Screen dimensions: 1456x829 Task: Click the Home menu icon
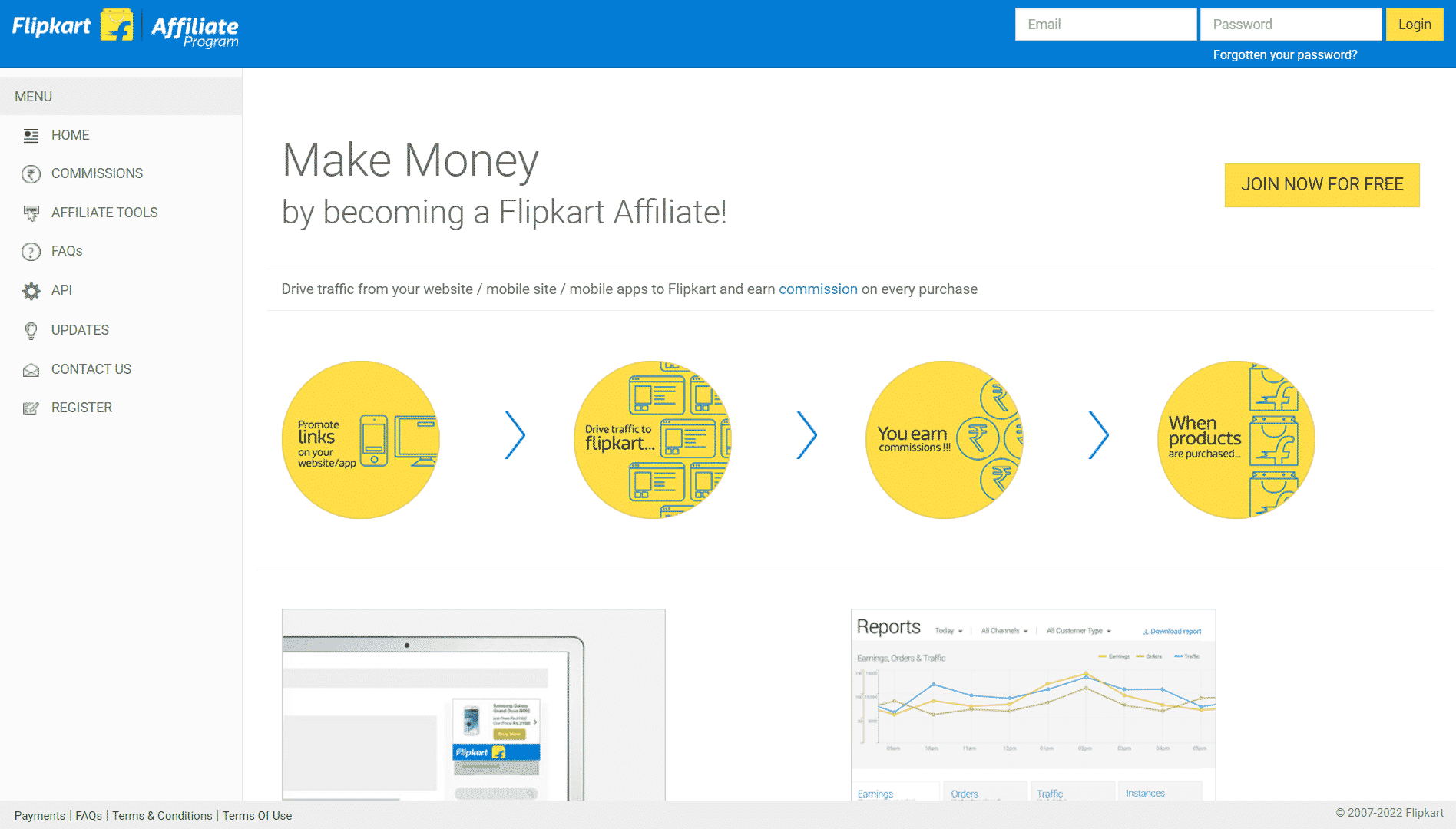click(31, 136)
